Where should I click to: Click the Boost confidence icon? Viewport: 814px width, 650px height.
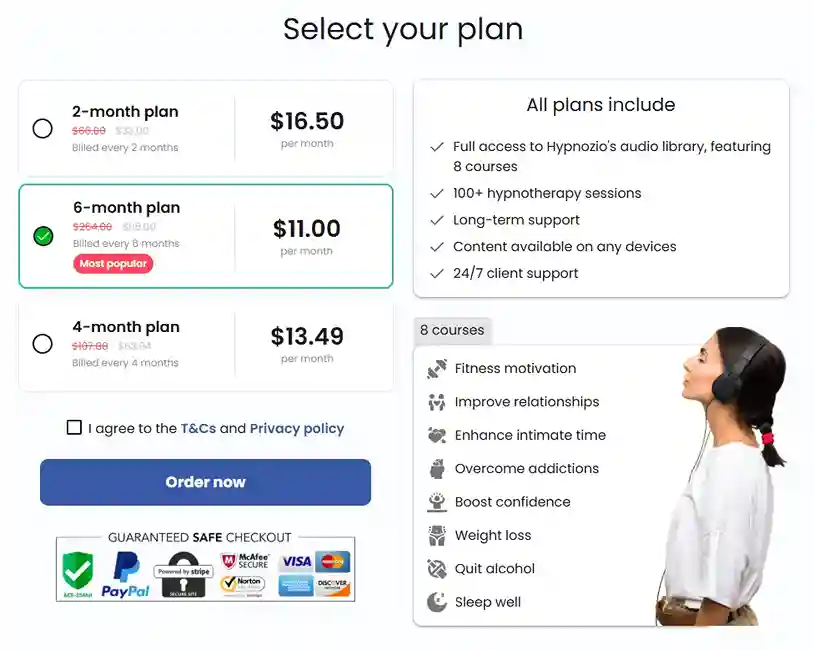pos(437,501)
